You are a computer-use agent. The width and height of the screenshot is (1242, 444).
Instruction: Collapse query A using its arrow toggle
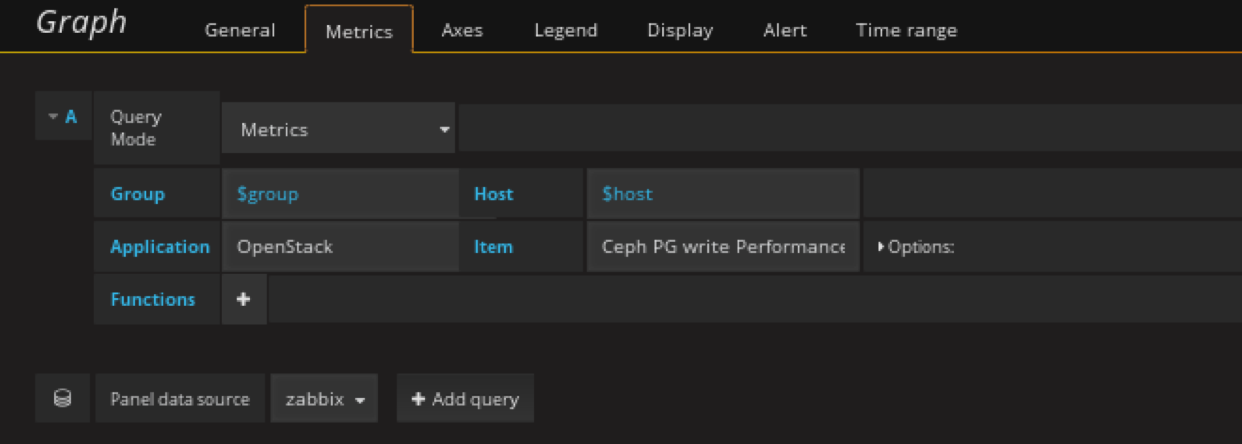point(53,117)
